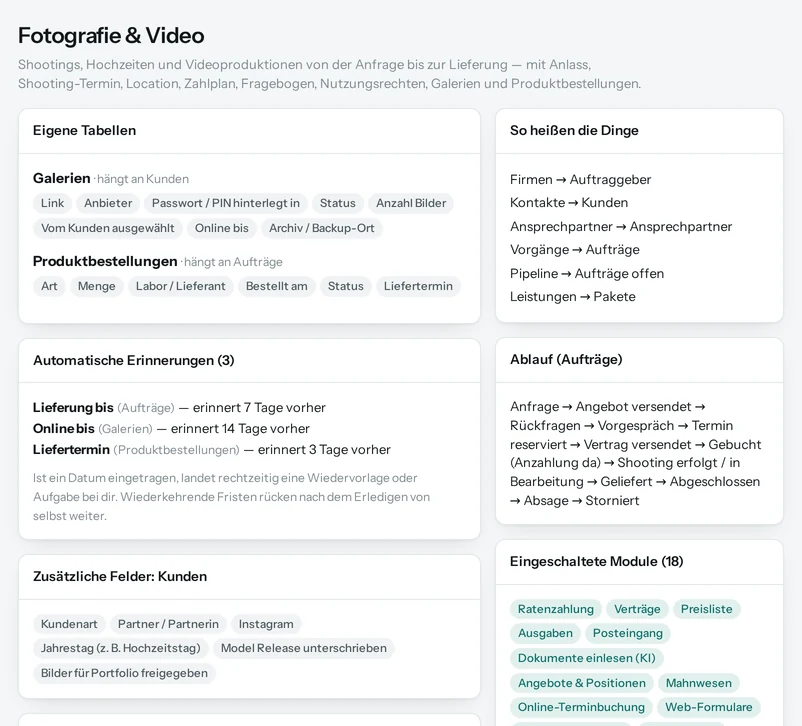Click 'Jahrestag (z. B. Hochzeitstag)' chip
Viewport: 802px width, 726px height.
pyautogui.click(x=121, y=648)
